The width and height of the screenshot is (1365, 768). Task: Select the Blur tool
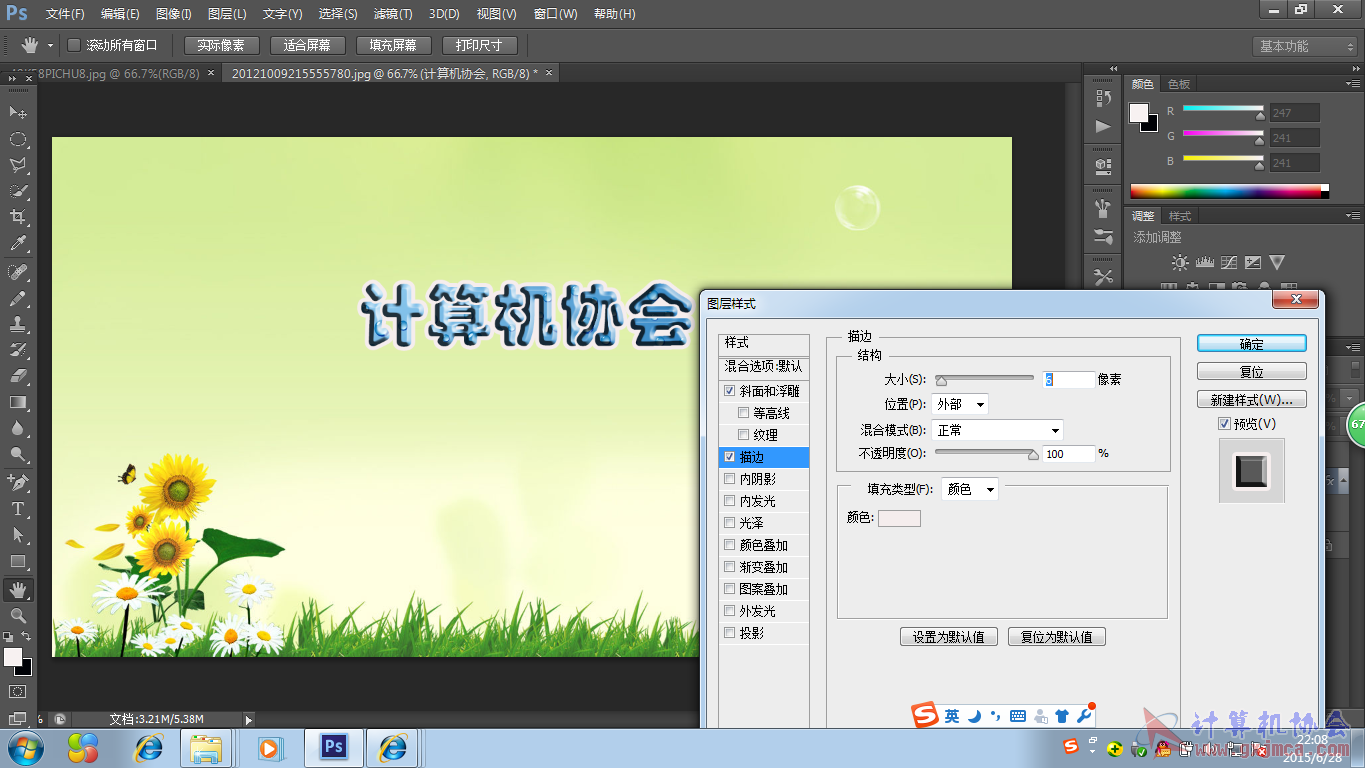tap(18, 429)
